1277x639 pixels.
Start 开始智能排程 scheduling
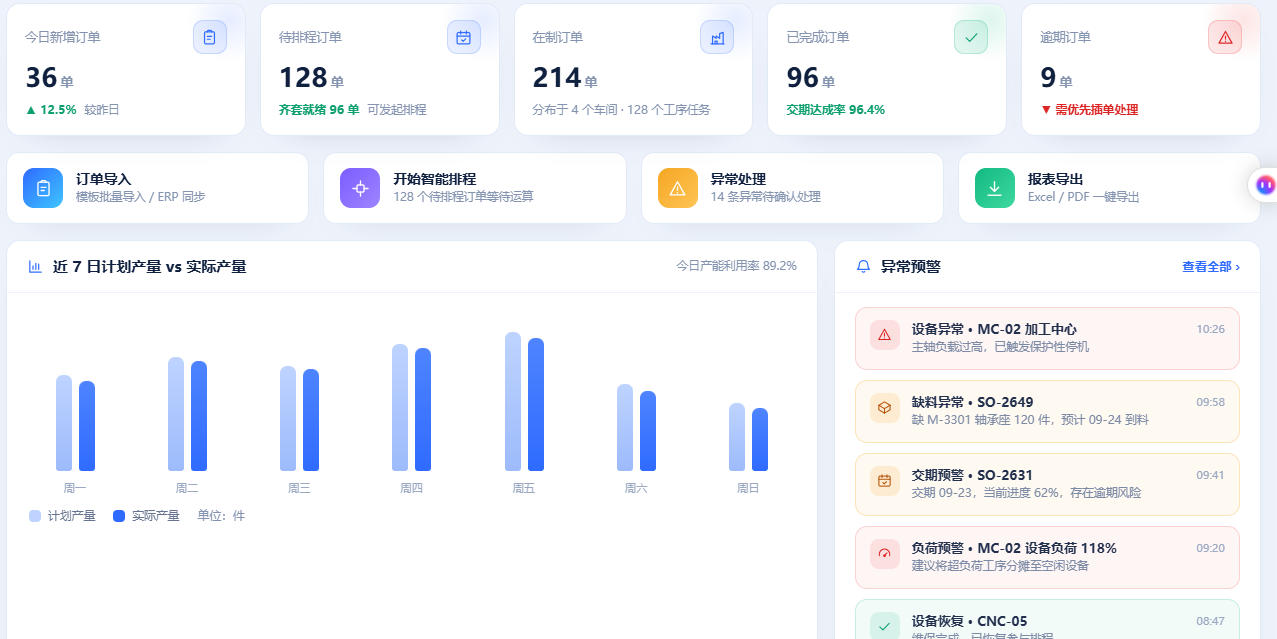[475, 188]
